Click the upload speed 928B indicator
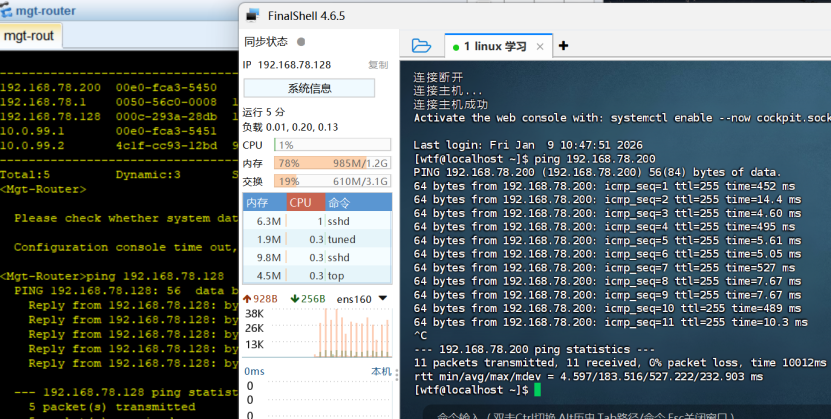The height and width of the screenshot is (419, 831). [260, 299]
